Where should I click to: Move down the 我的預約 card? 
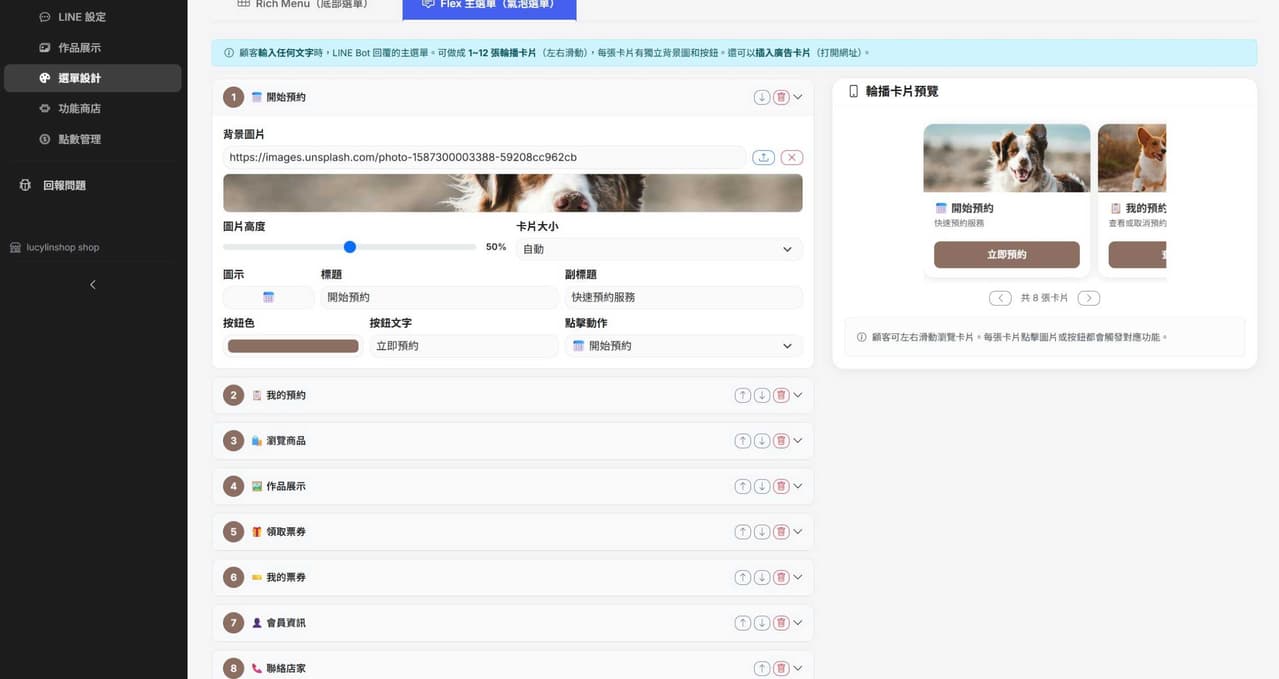(761, 395)
